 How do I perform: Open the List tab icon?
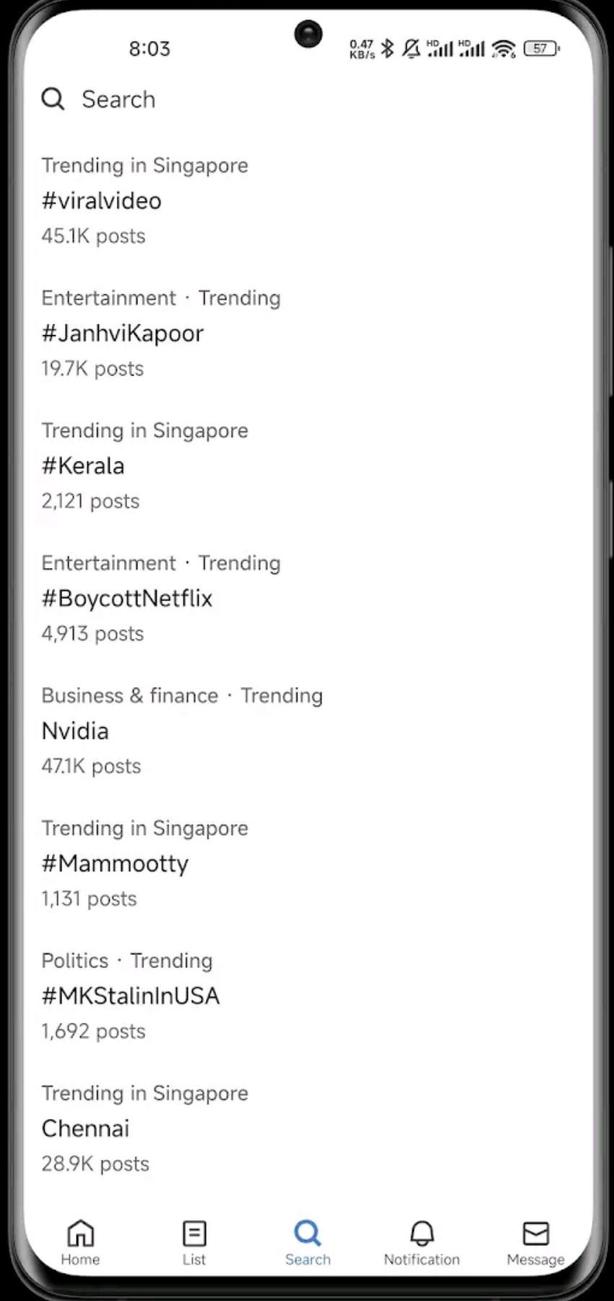coord(194,1234)
